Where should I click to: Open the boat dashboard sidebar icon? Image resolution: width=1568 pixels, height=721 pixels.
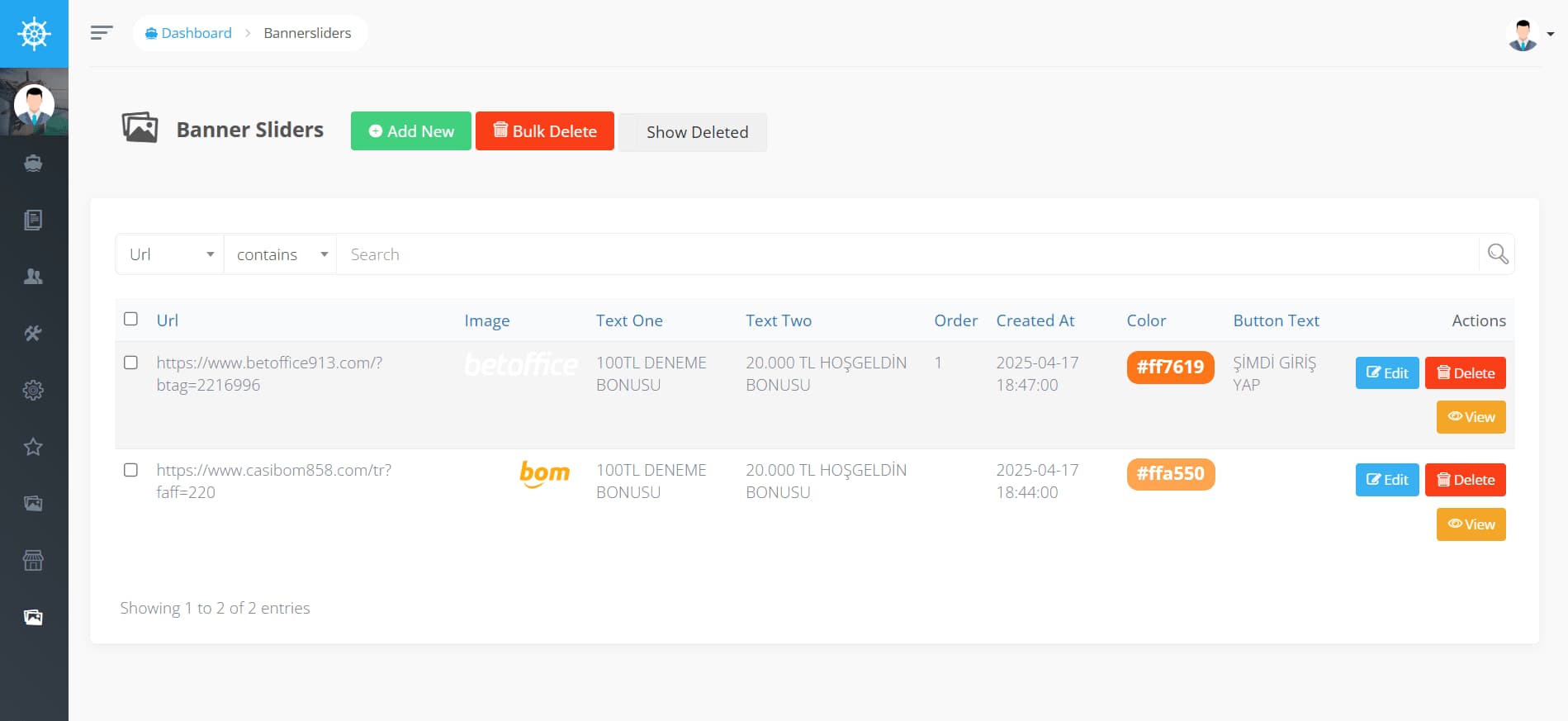point(33,163)
